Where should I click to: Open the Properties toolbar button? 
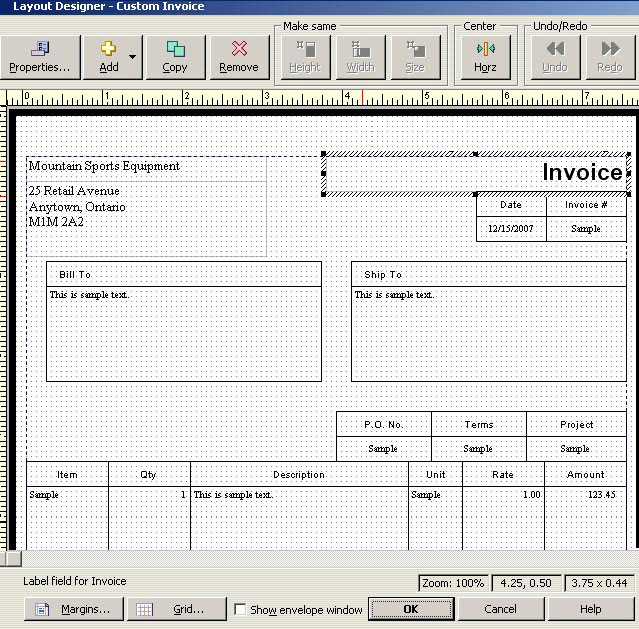coord(40,57)
